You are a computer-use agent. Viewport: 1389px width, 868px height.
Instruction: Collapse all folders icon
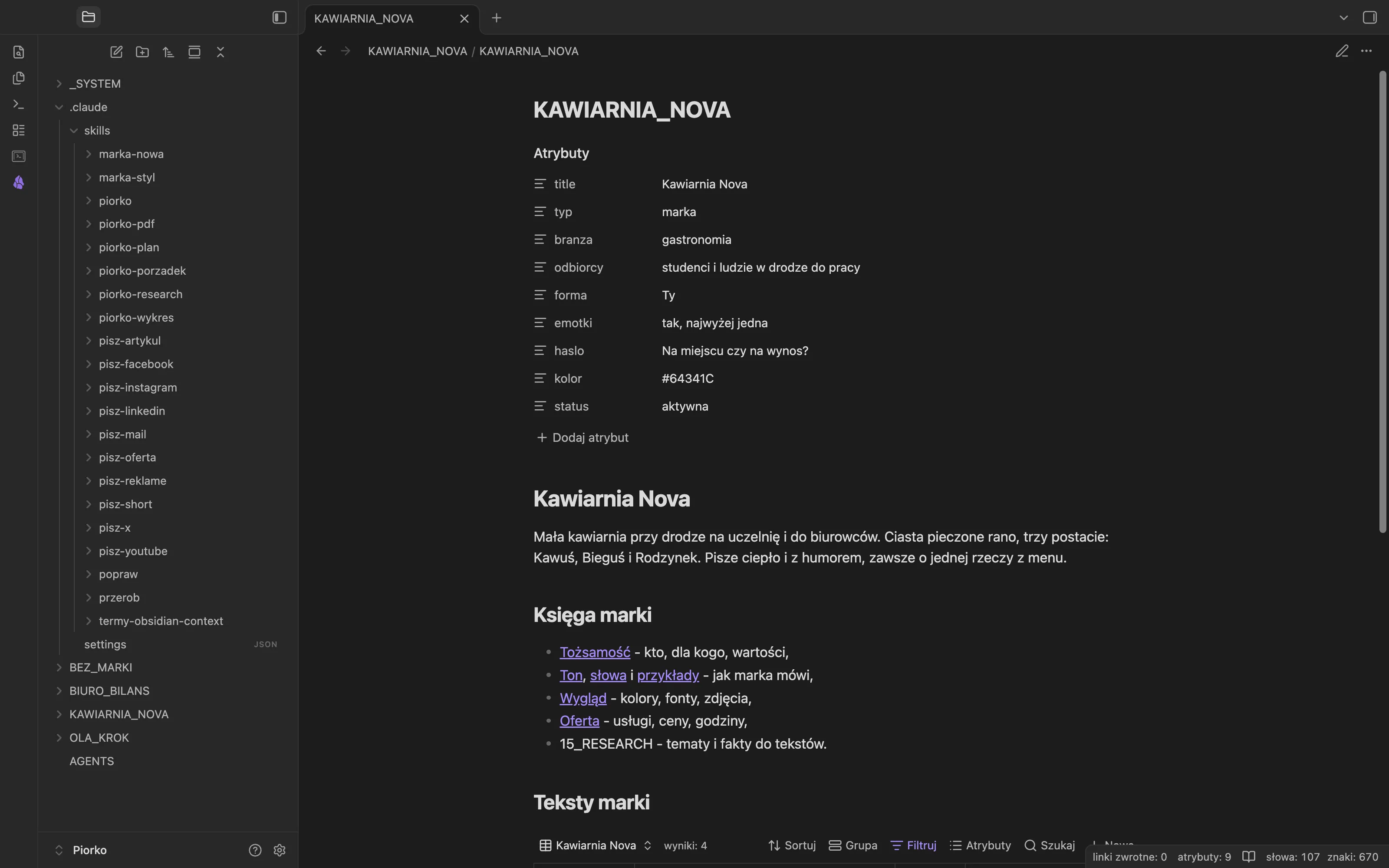221,52
